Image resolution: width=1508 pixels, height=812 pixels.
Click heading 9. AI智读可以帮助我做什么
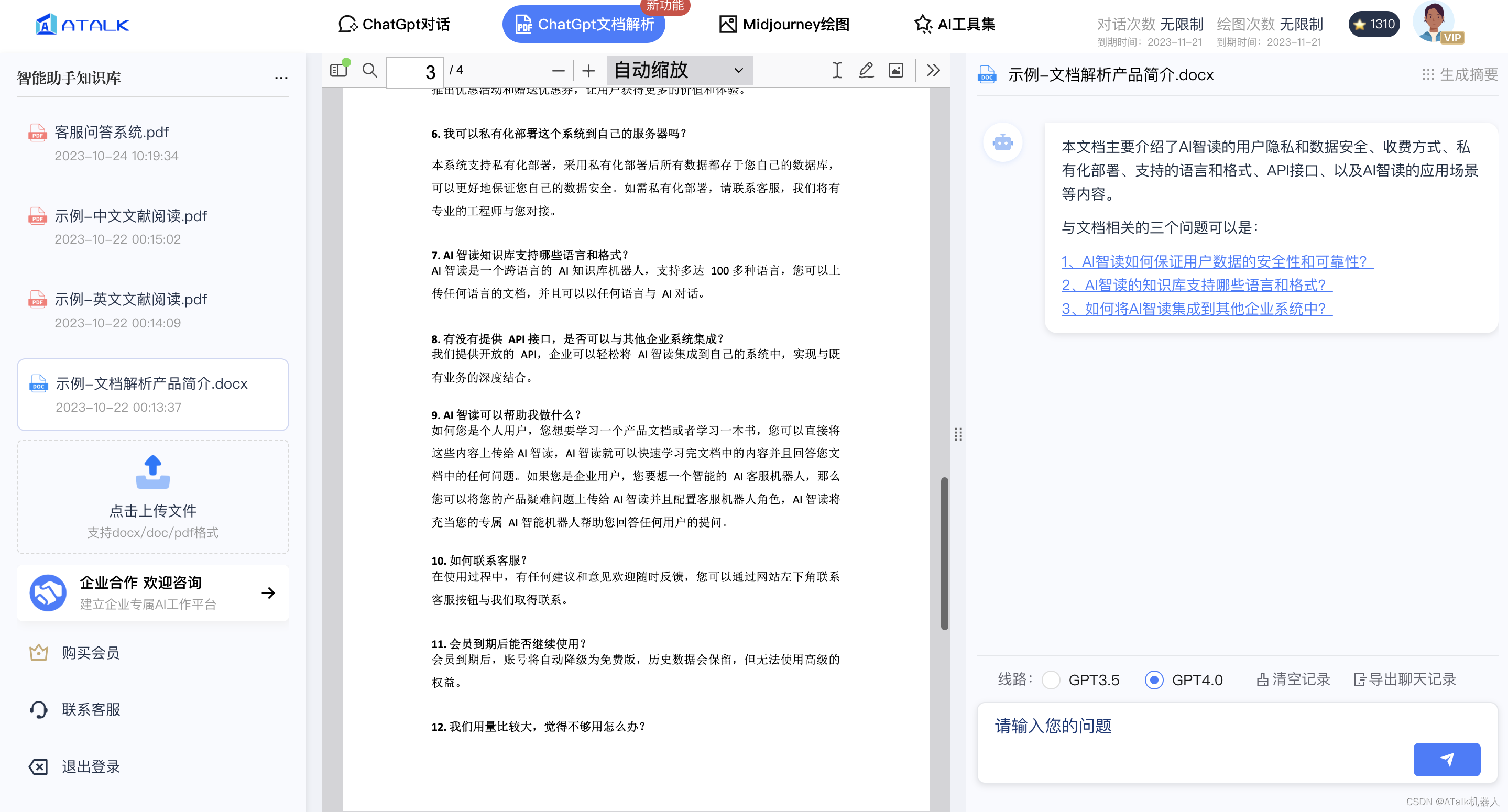506,414
